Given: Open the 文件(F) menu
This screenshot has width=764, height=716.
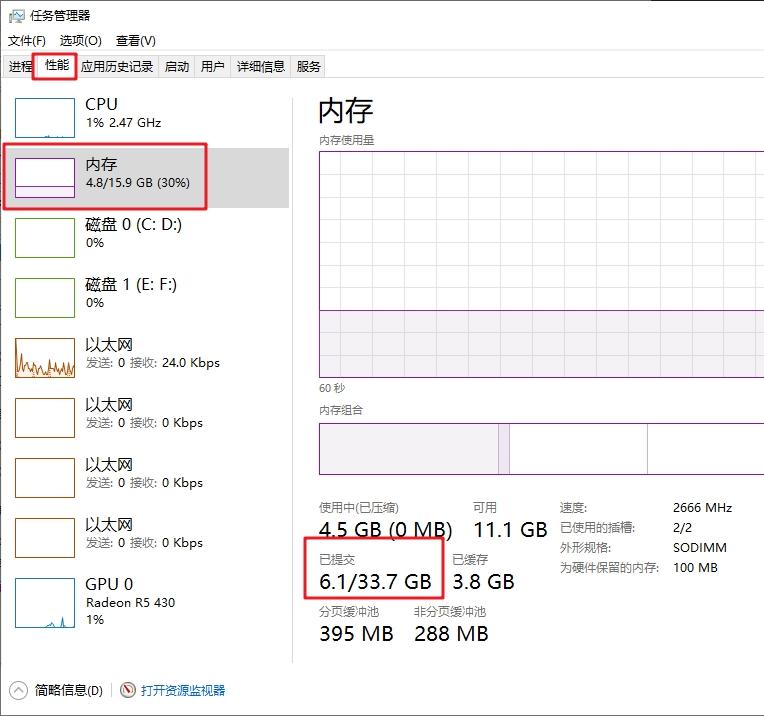Looking at the screenshot, I should pos(27,41).
